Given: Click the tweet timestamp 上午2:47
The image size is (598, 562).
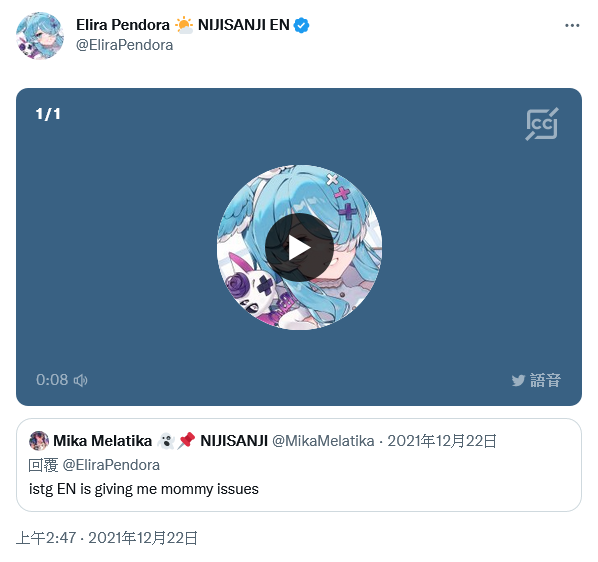Looking at the screenshot, I should point(46,538).
